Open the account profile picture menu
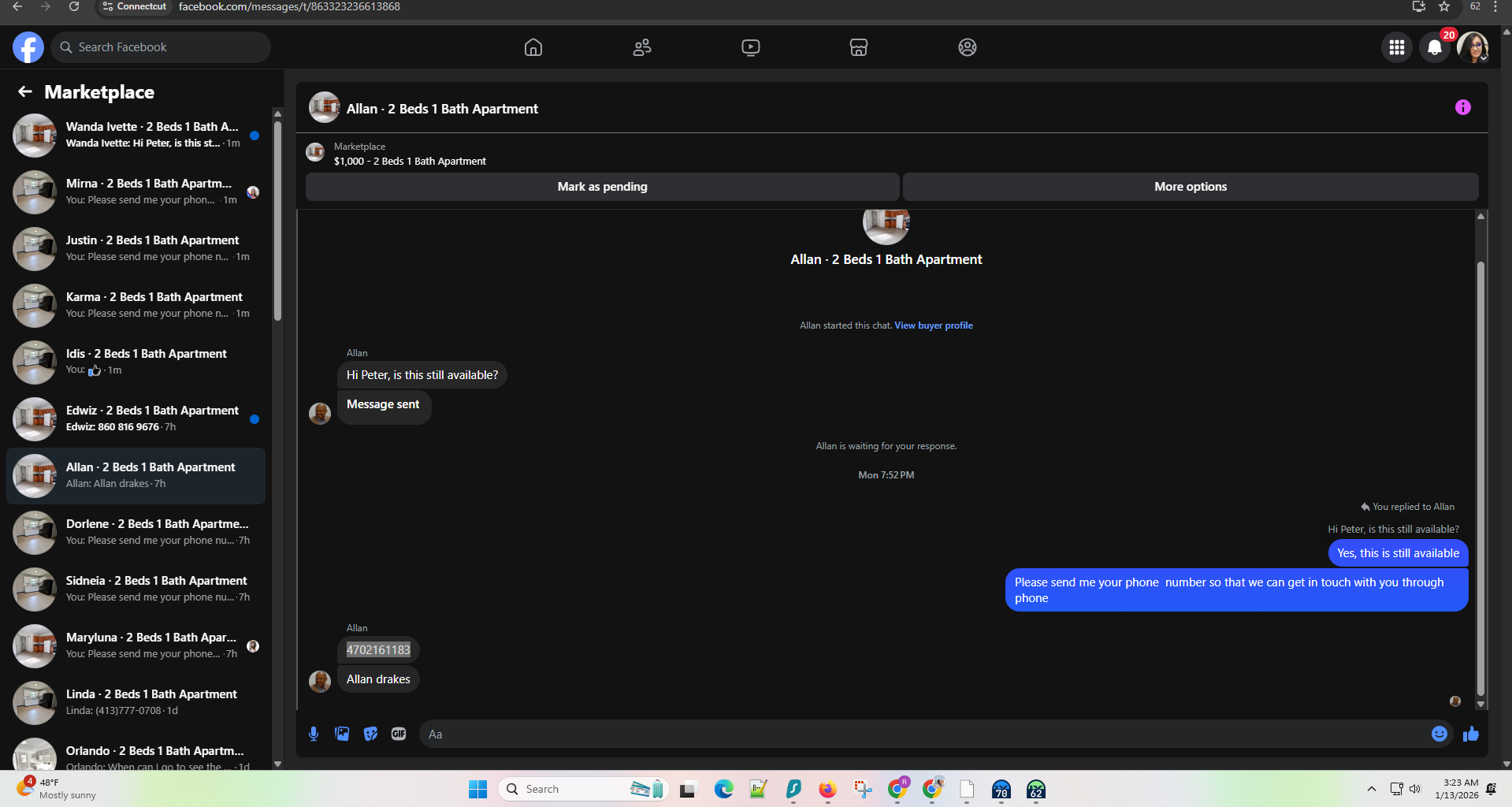The height and width of the screenshot is (807, 1512). click(x=1473, y=47)
